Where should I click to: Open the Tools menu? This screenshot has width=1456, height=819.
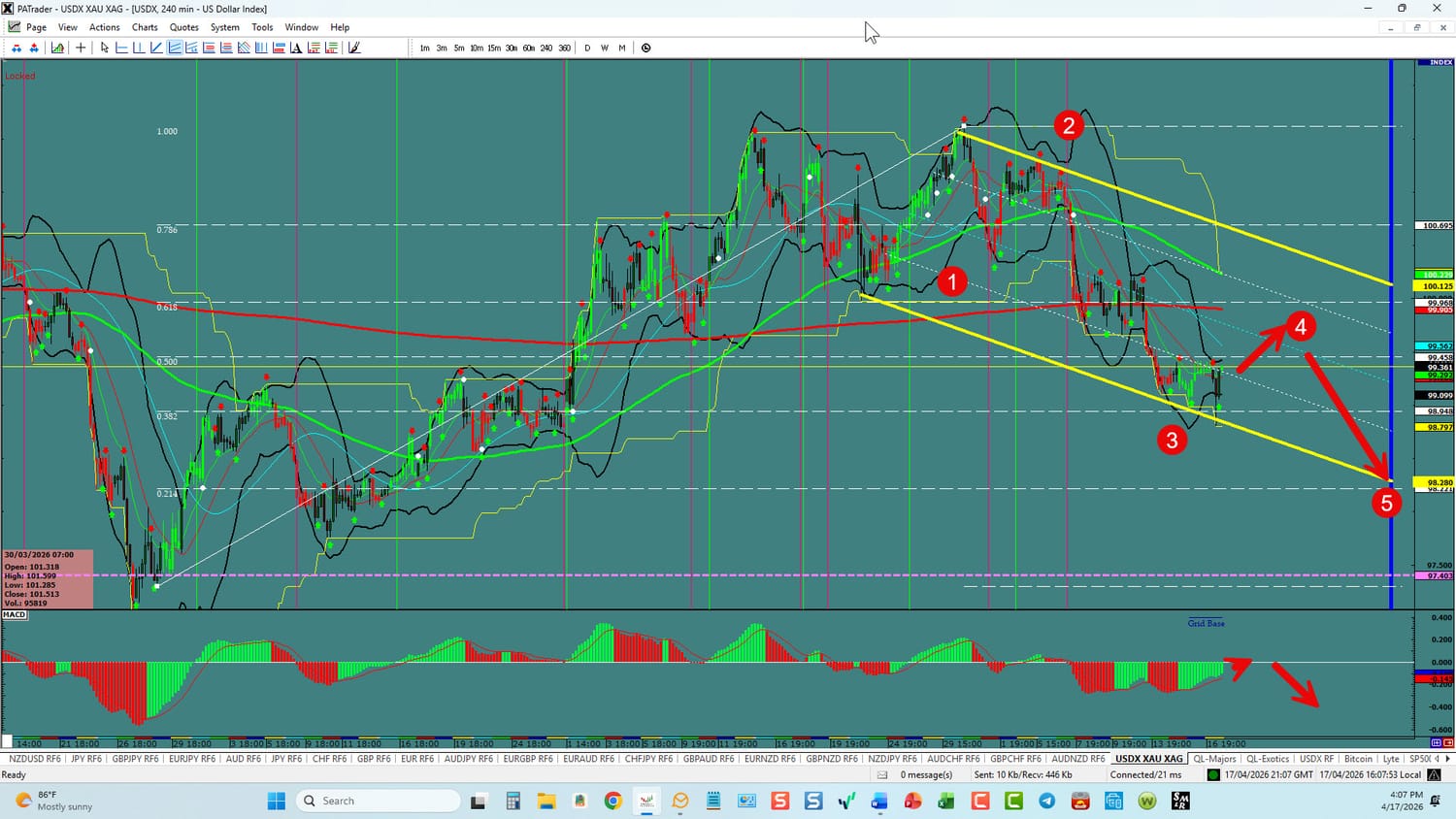pyautogui.click(x=262, y=27)
